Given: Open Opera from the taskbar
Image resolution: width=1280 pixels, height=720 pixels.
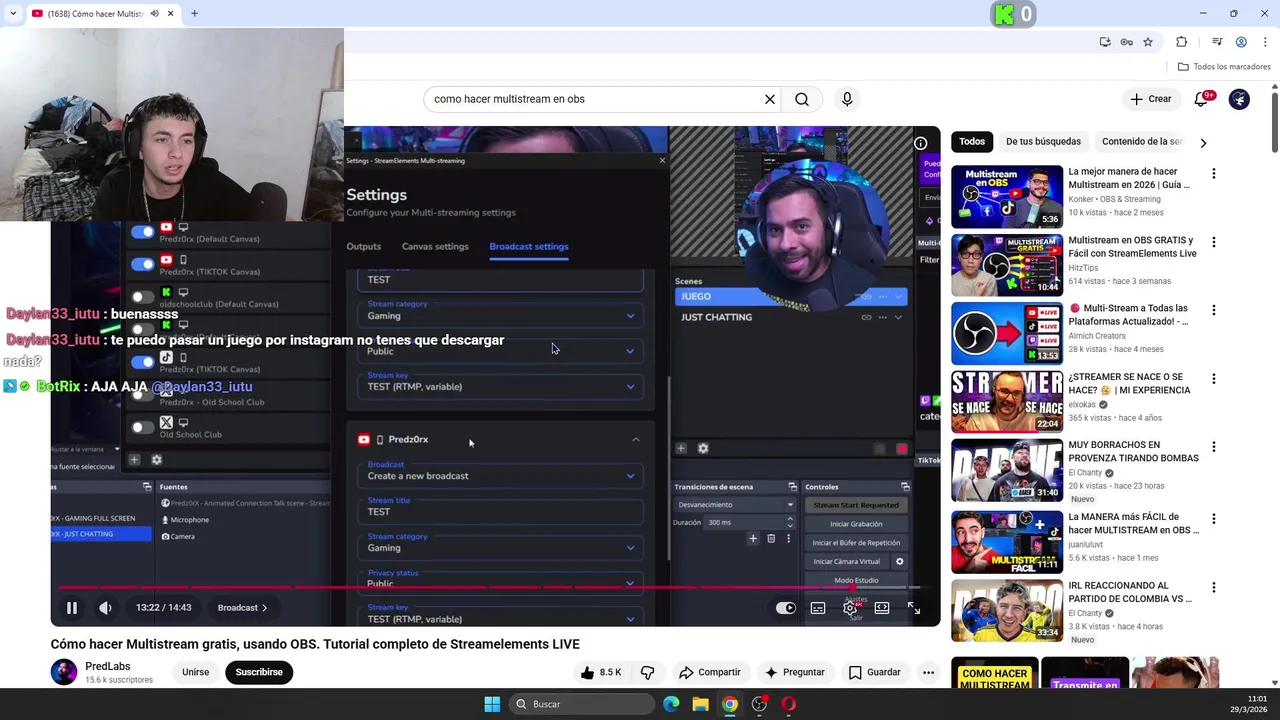Looking at the screenshot, I should (789, 704).
